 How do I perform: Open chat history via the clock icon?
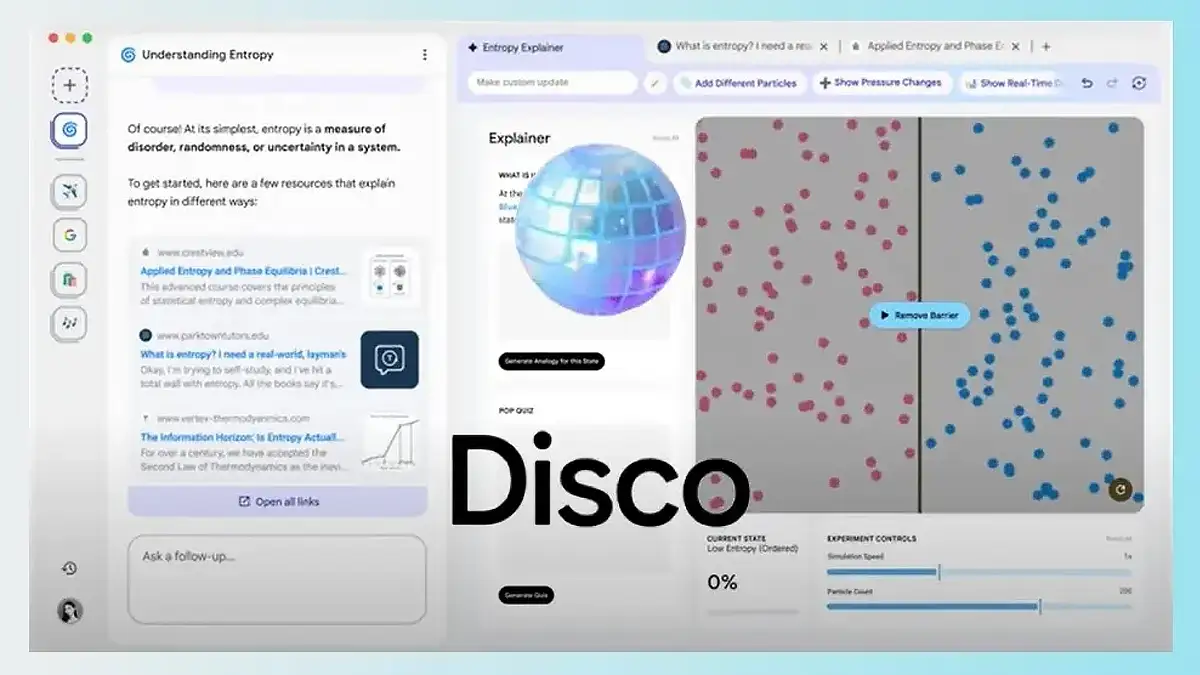68,570
